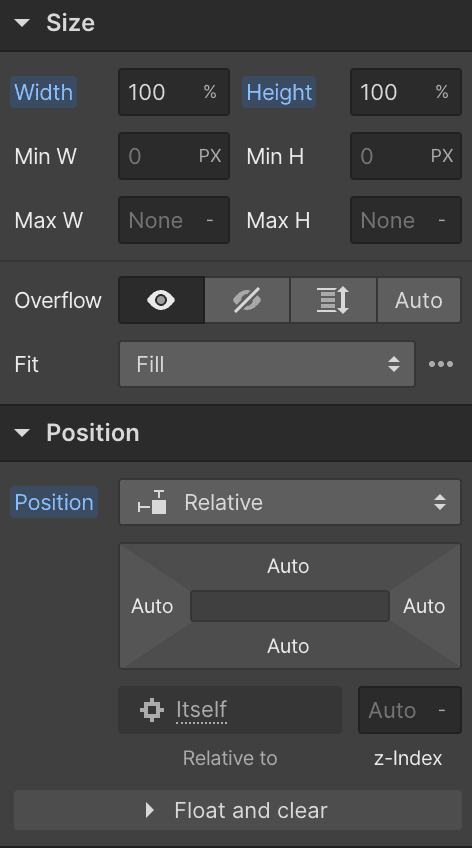Viewport: 472px width, 848px height.
Task: Collapse the Size section
Action: pyautogui.click(x=22, y=23)
